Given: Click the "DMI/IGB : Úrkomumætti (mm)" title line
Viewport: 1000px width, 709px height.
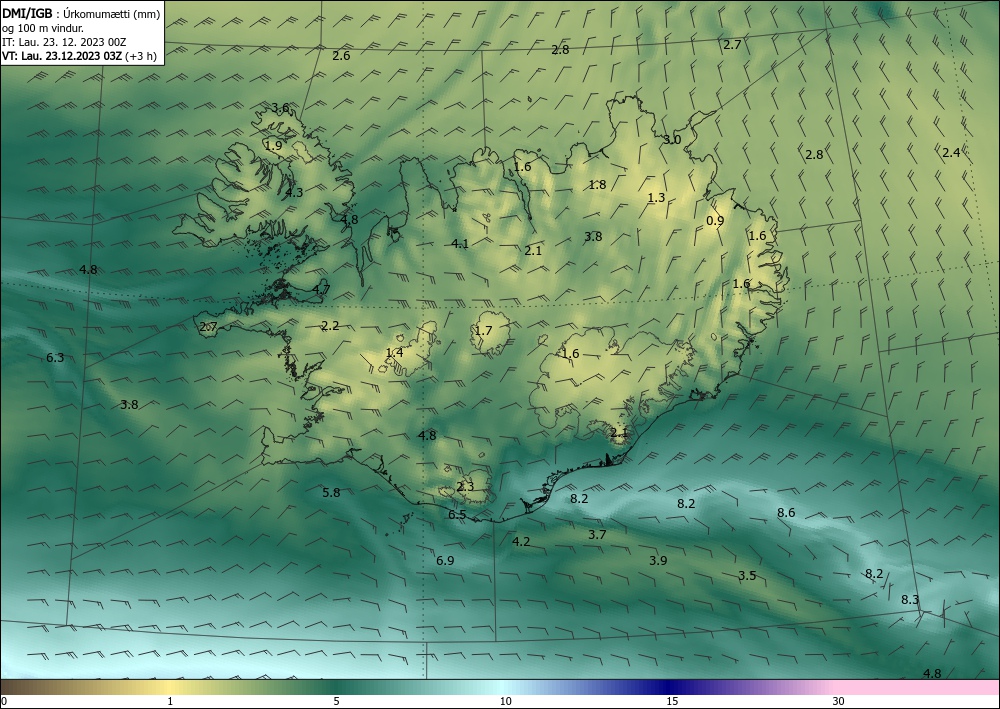Looking at the screenshot, I should pyautogui.click(x=81, y=13).
